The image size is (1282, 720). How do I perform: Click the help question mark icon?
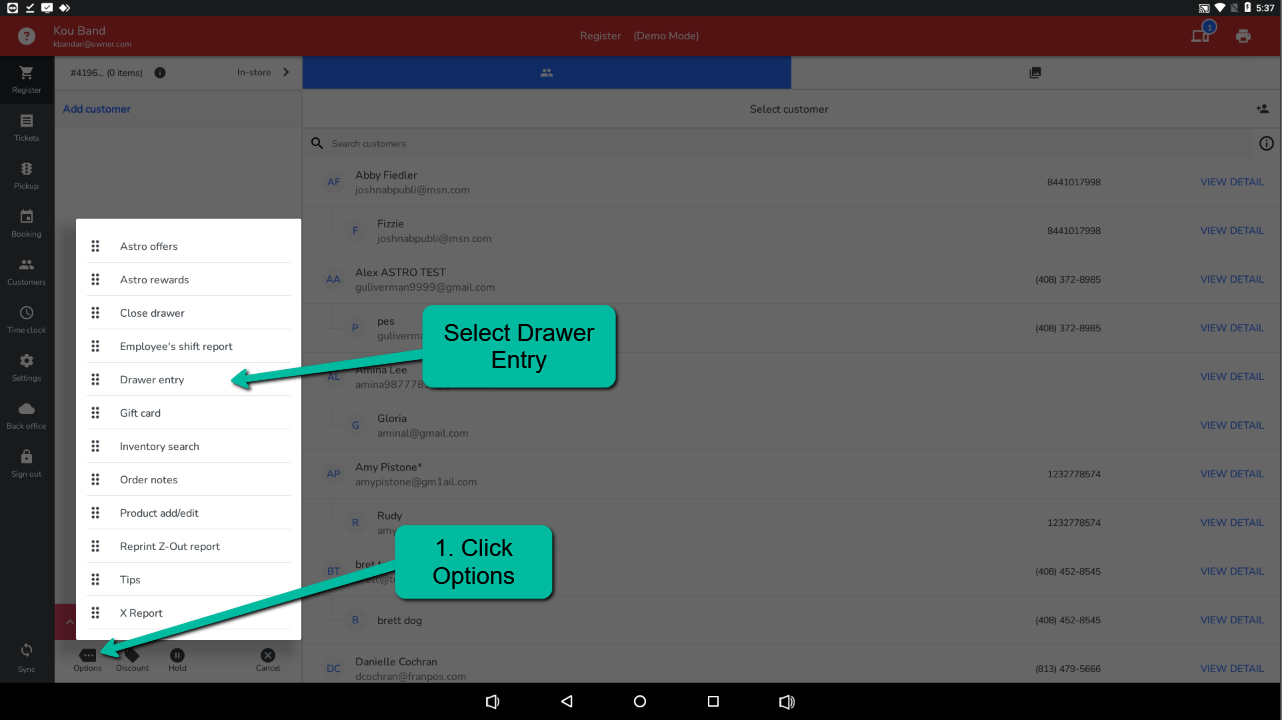[27, 36]
